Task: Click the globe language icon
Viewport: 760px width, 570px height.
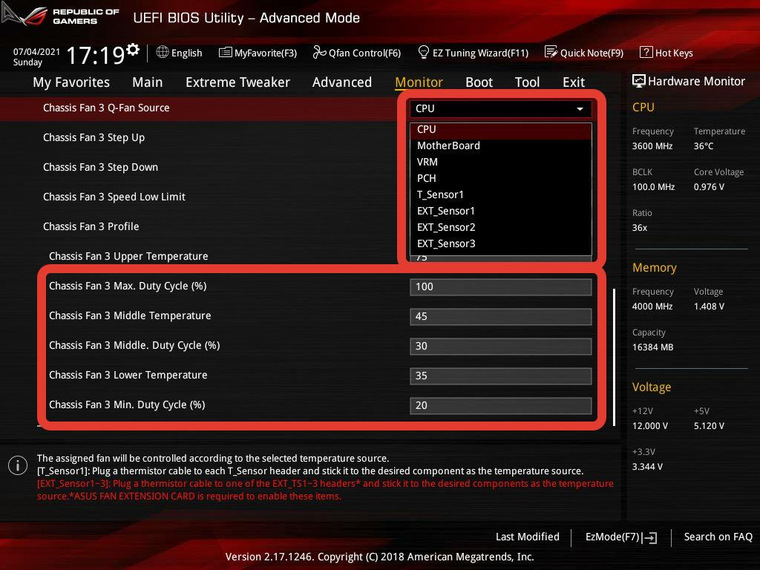Action: pos(162,52)
